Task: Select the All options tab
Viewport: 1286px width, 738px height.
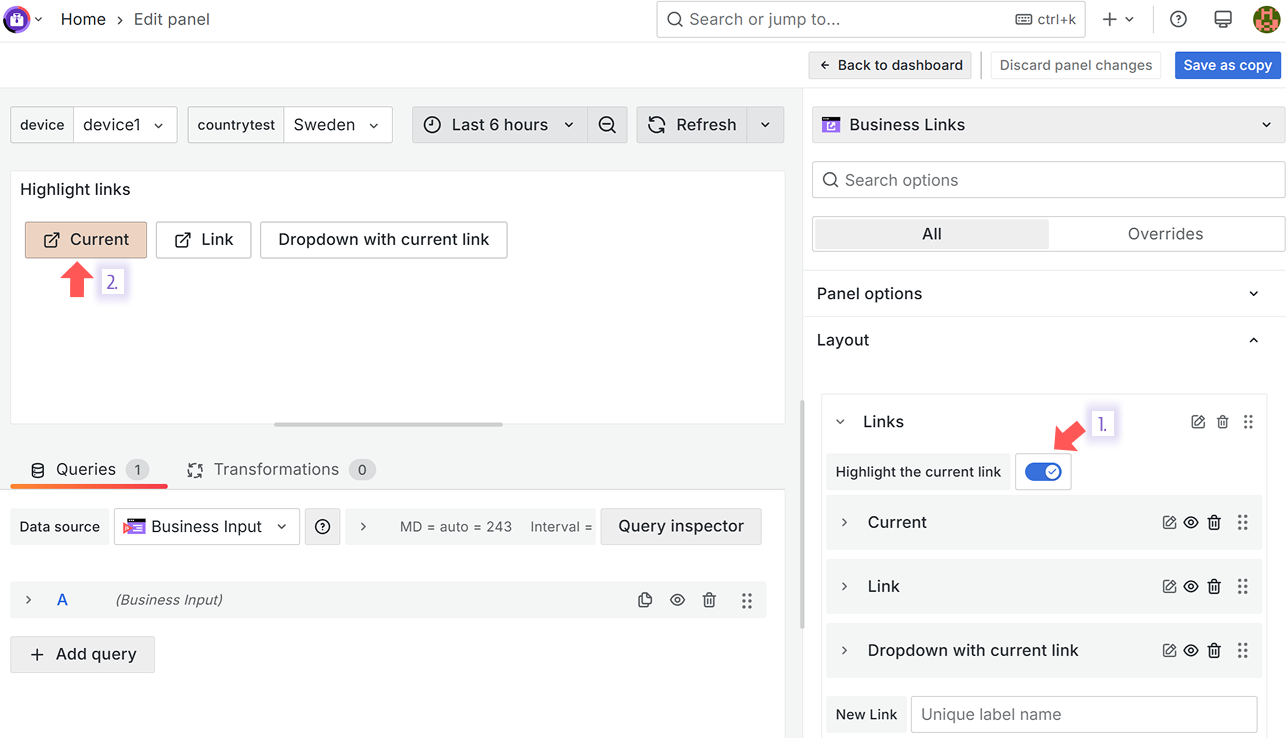Action: (932, 234)
